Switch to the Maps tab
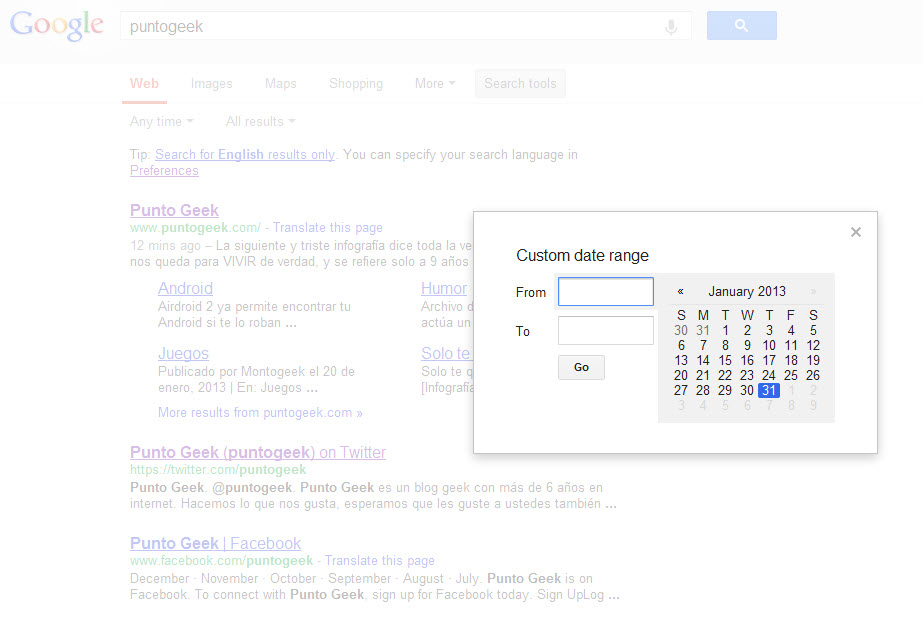The height and width of the screenshot is (620, 922). click(x=280, y=84)
